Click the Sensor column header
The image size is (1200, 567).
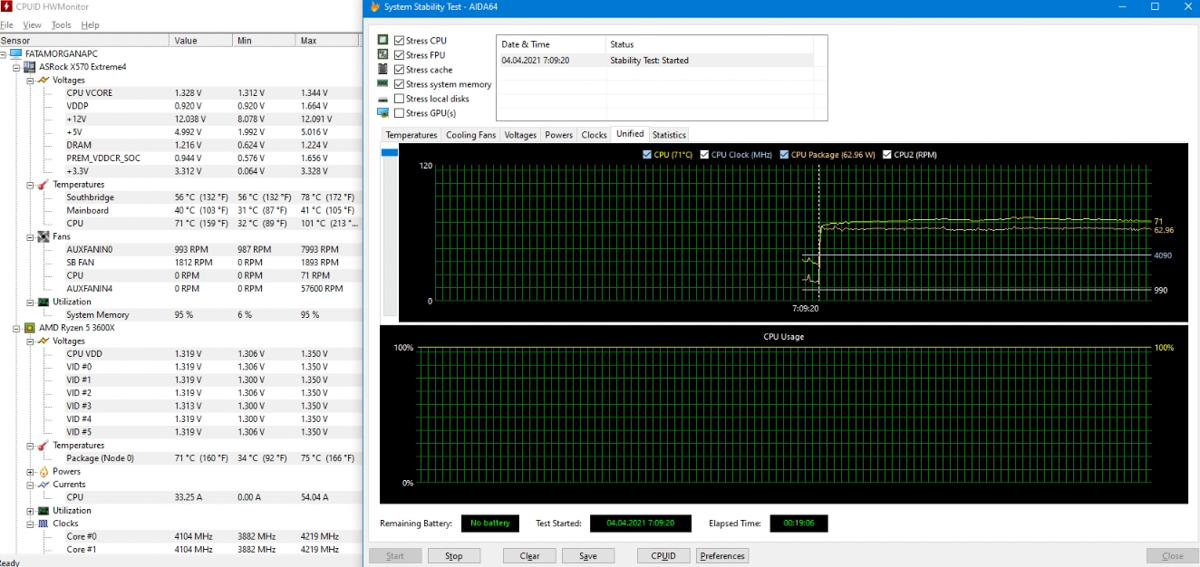[x=85, y=41]
